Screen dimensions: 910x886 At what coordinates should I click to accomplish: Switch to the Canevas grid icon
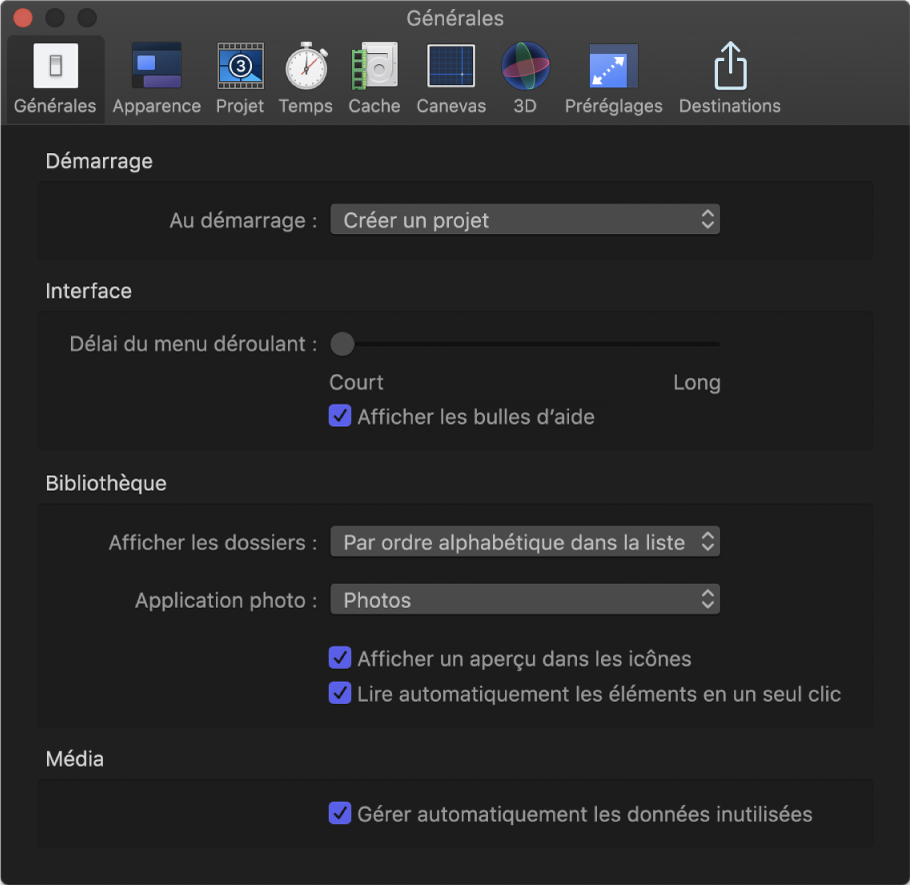tap(451, 66)
